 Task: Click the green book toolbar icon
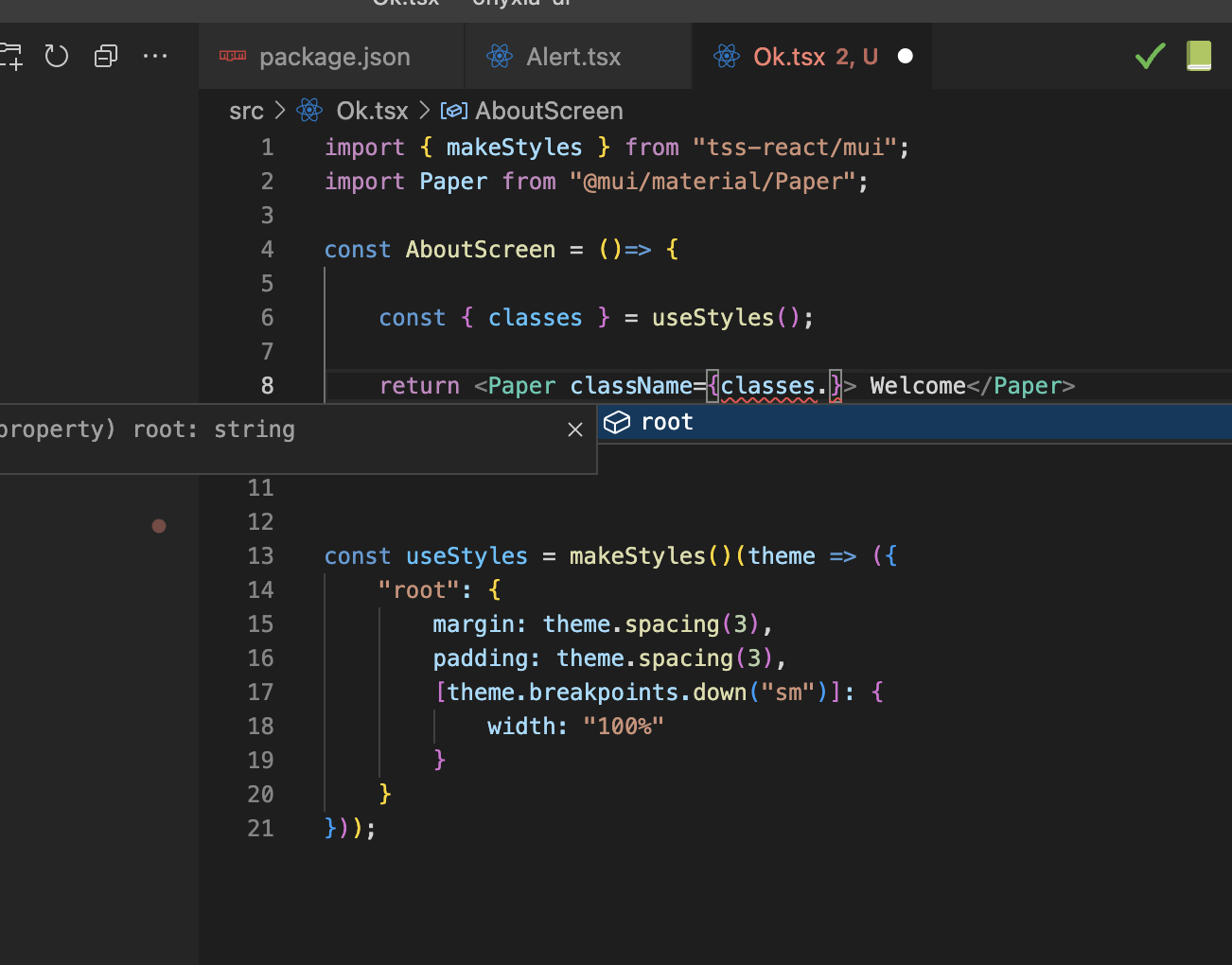(x=1199, y=56)
